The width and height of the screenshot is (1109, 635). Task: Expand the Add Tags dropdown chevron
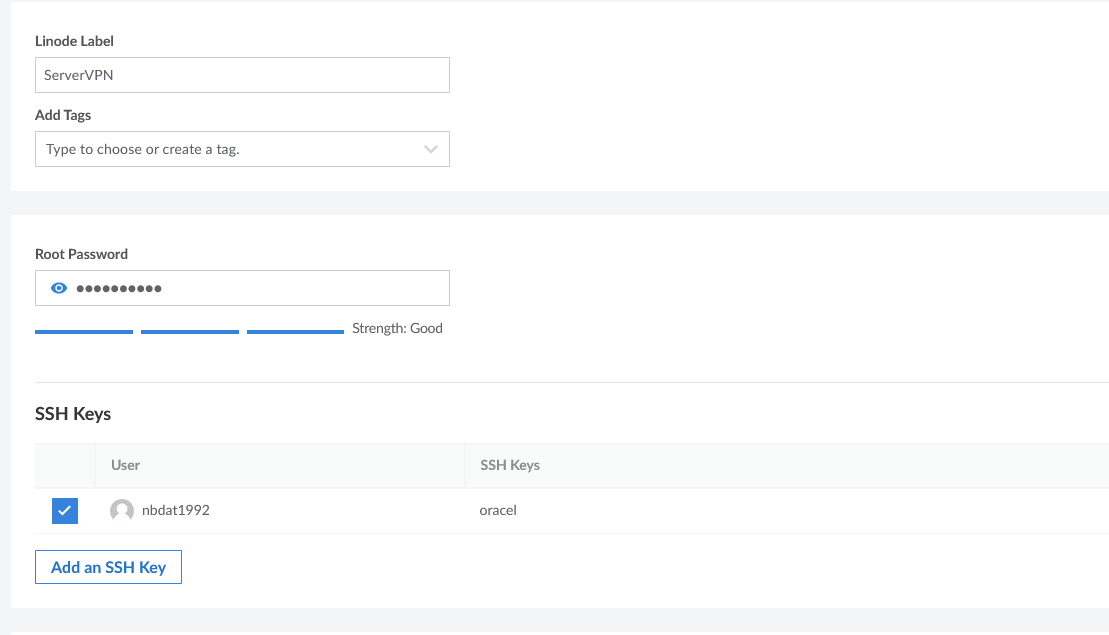coord(431,149)
